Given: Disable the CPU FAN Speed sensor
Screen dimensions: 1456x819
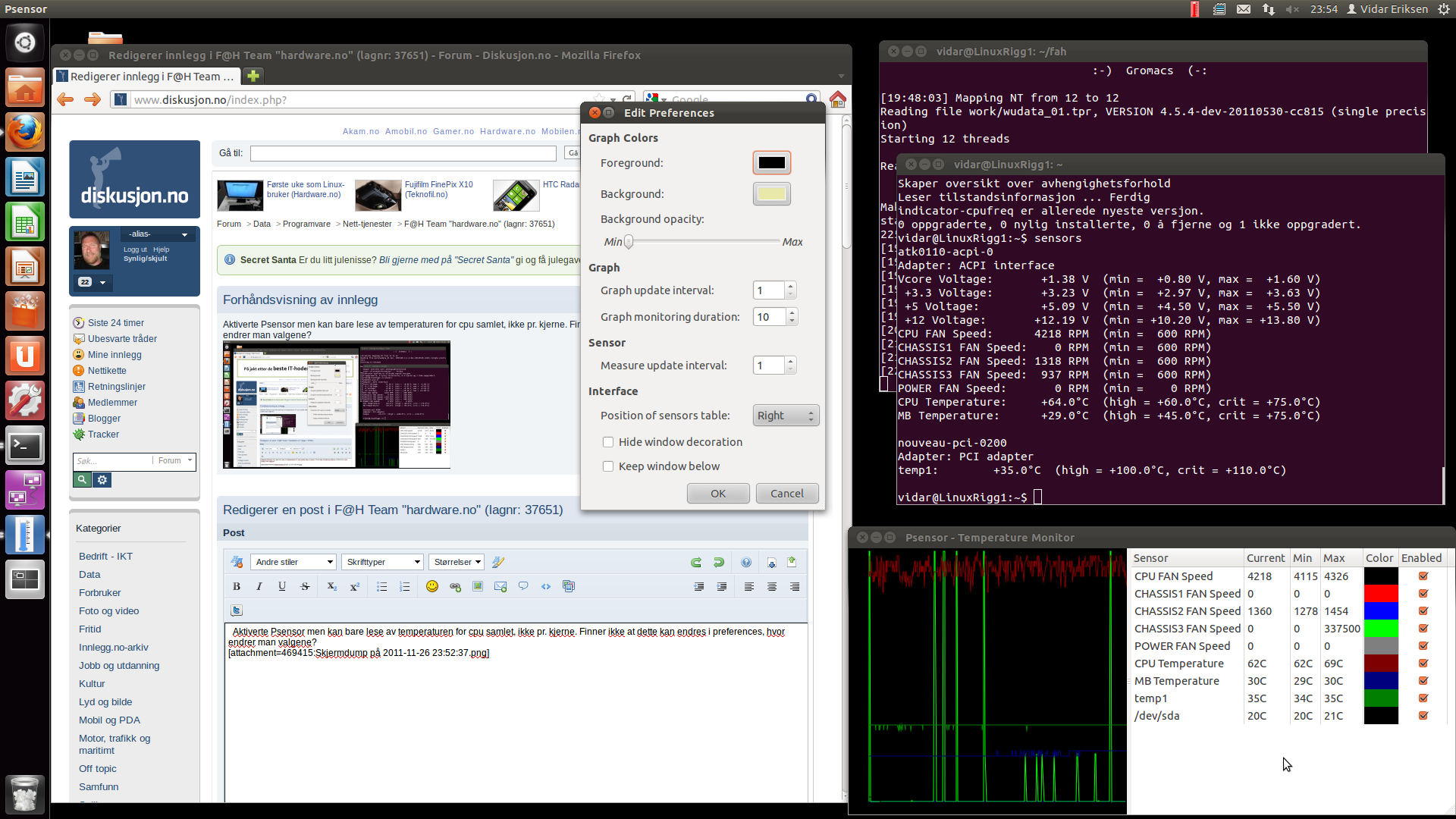Looking at the screenshot, I should [x=1423, y=576].
